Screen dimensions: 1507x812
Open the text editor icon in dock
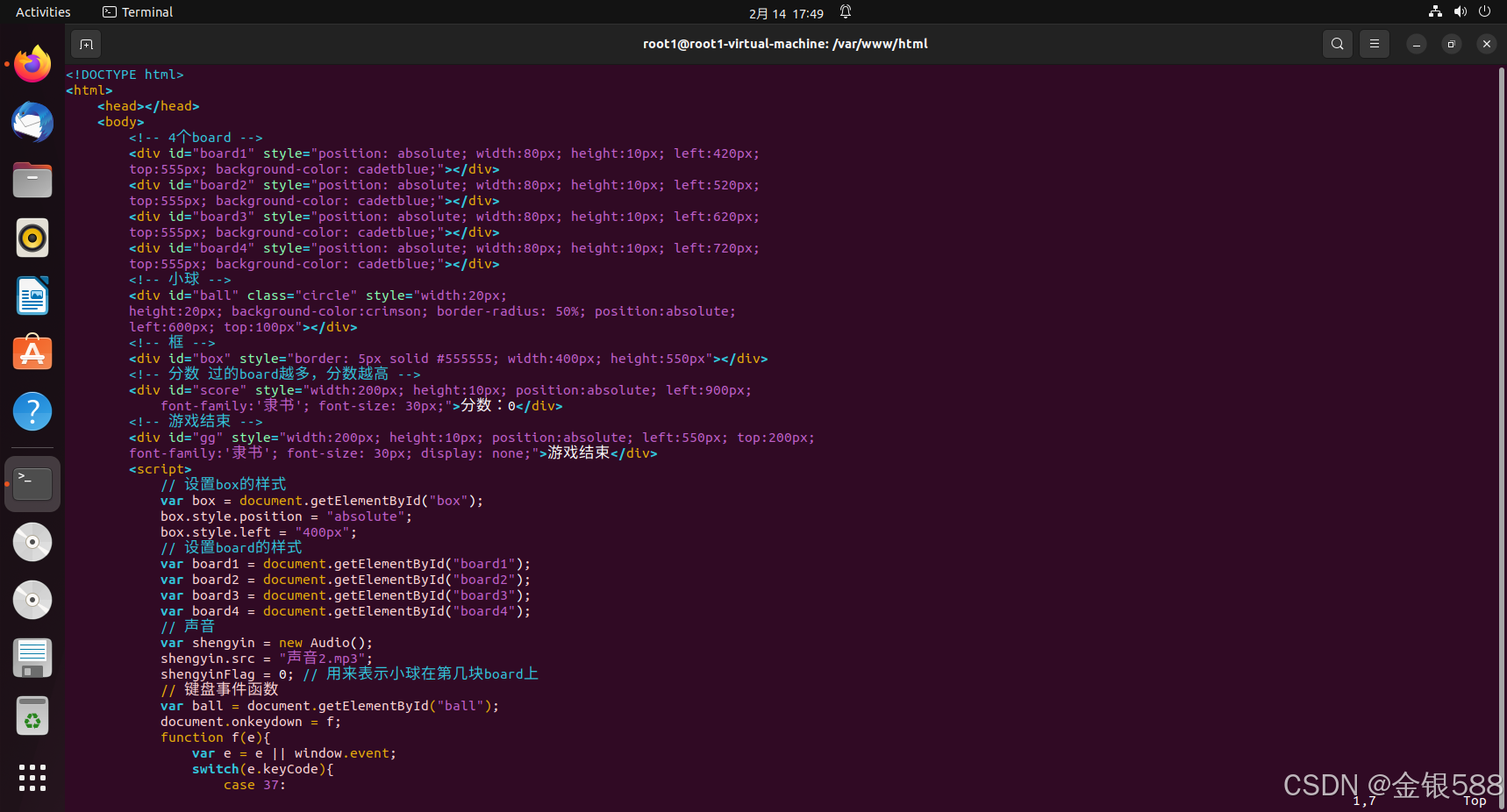[32, 658]
